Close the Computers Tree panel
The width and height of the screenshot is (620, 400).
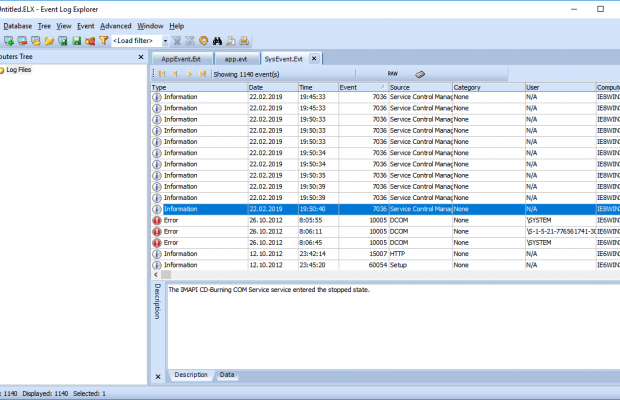140,57
